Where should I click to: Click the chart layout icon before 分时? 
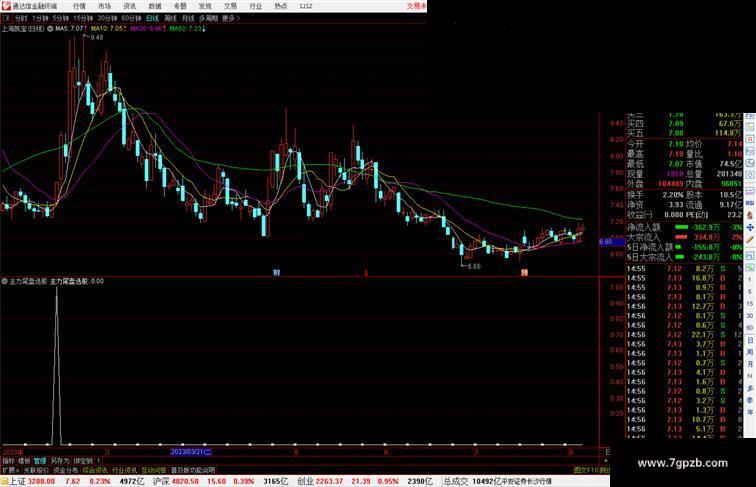tap(6, 18)
